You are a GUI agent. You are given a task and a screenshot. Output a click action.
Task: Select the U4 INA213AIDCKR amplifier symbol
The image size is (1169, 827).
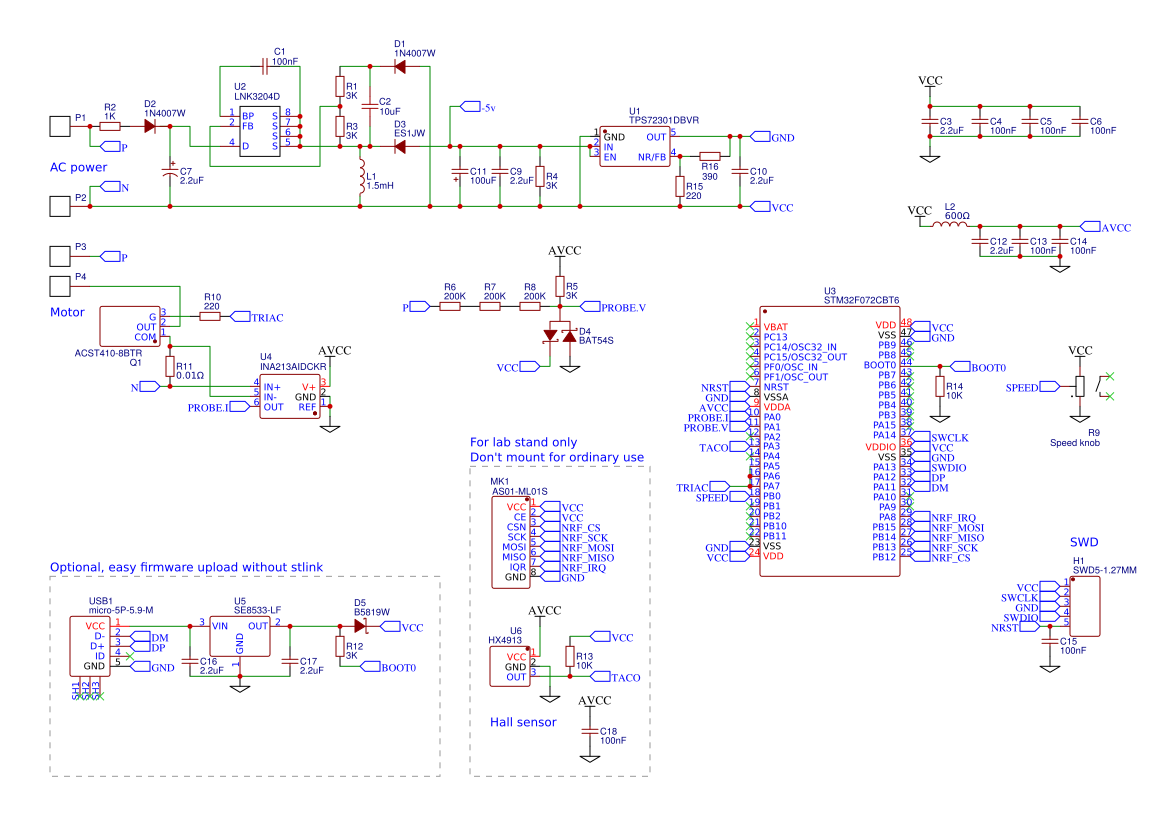click(x=289, y=397)
